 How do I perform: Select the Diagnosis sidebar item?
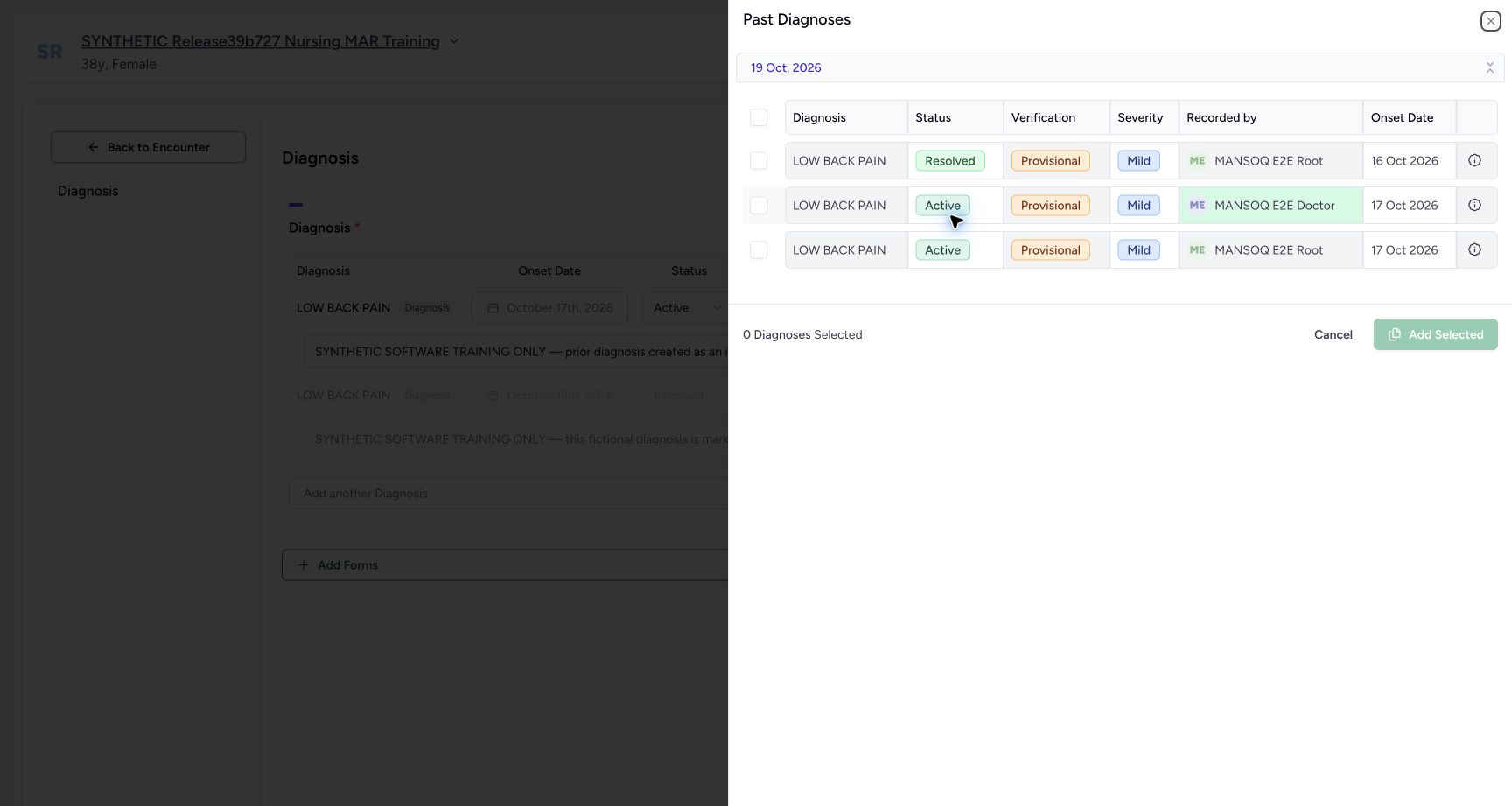(87, 191)
